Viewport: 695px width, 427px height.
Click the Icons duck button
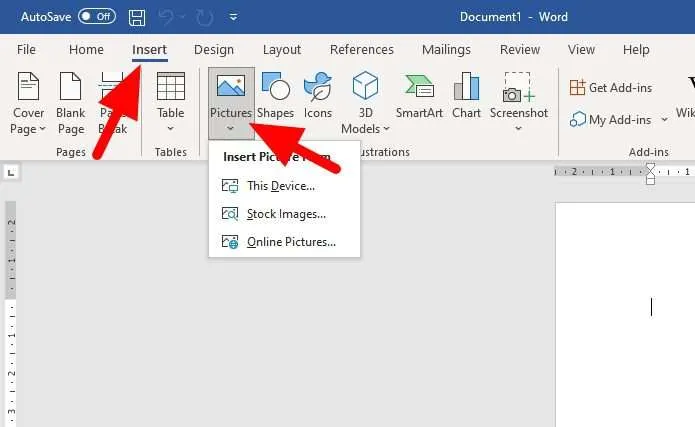(x=317, y=97)
